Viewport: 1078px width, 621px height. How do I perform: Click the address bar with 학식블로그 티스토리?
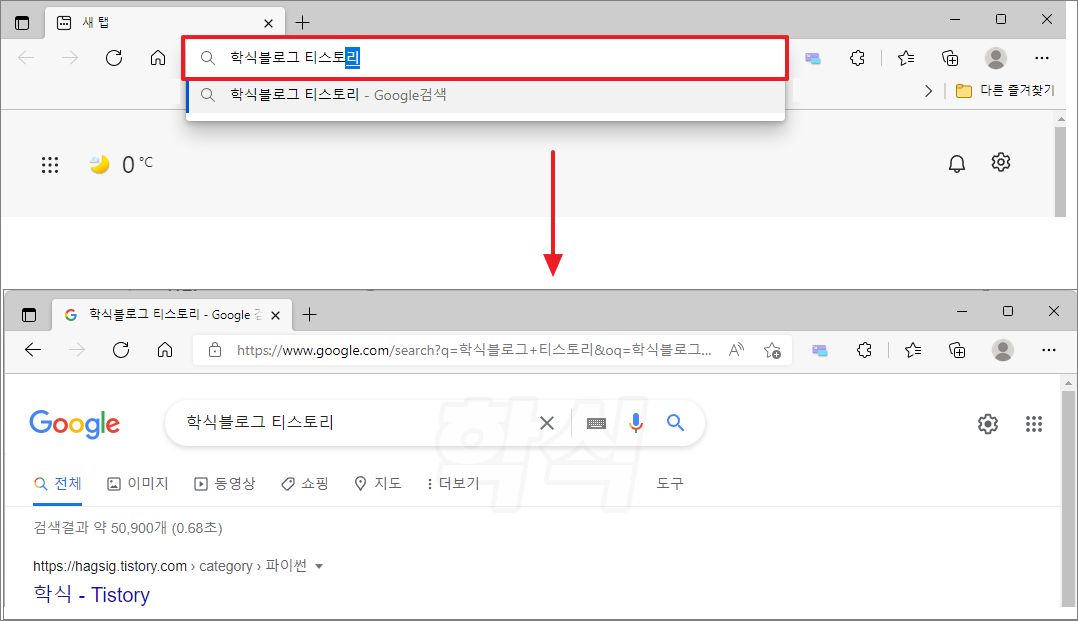pos(485,58)
